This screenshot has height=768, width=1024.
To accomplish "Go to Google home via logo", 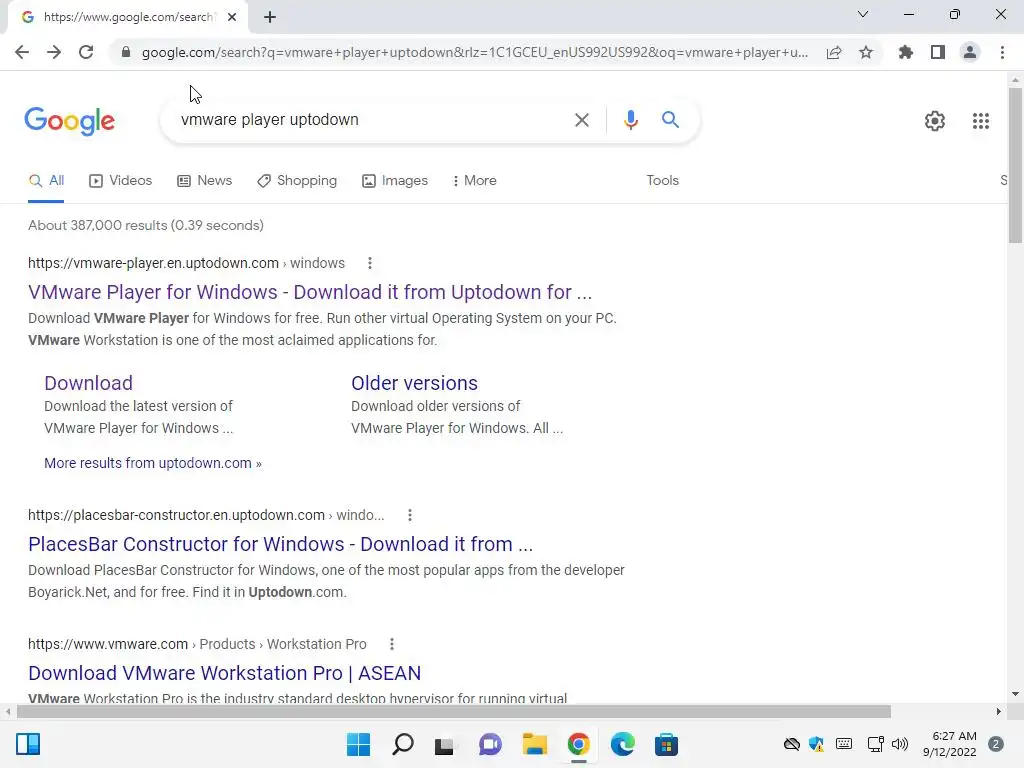I will 70,121.
